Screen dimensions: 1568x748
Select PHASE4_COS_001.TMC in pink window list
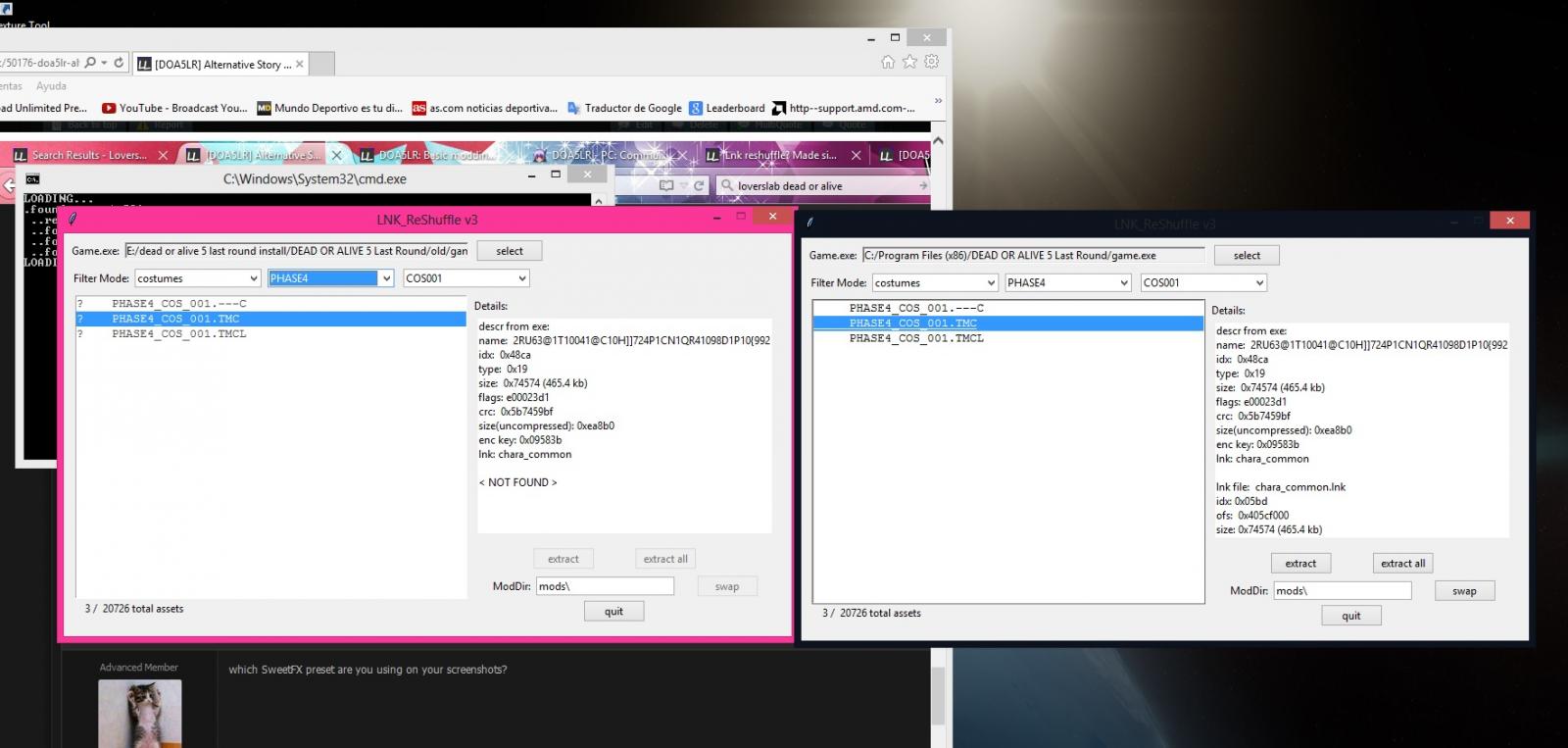(x=270, y=319)
